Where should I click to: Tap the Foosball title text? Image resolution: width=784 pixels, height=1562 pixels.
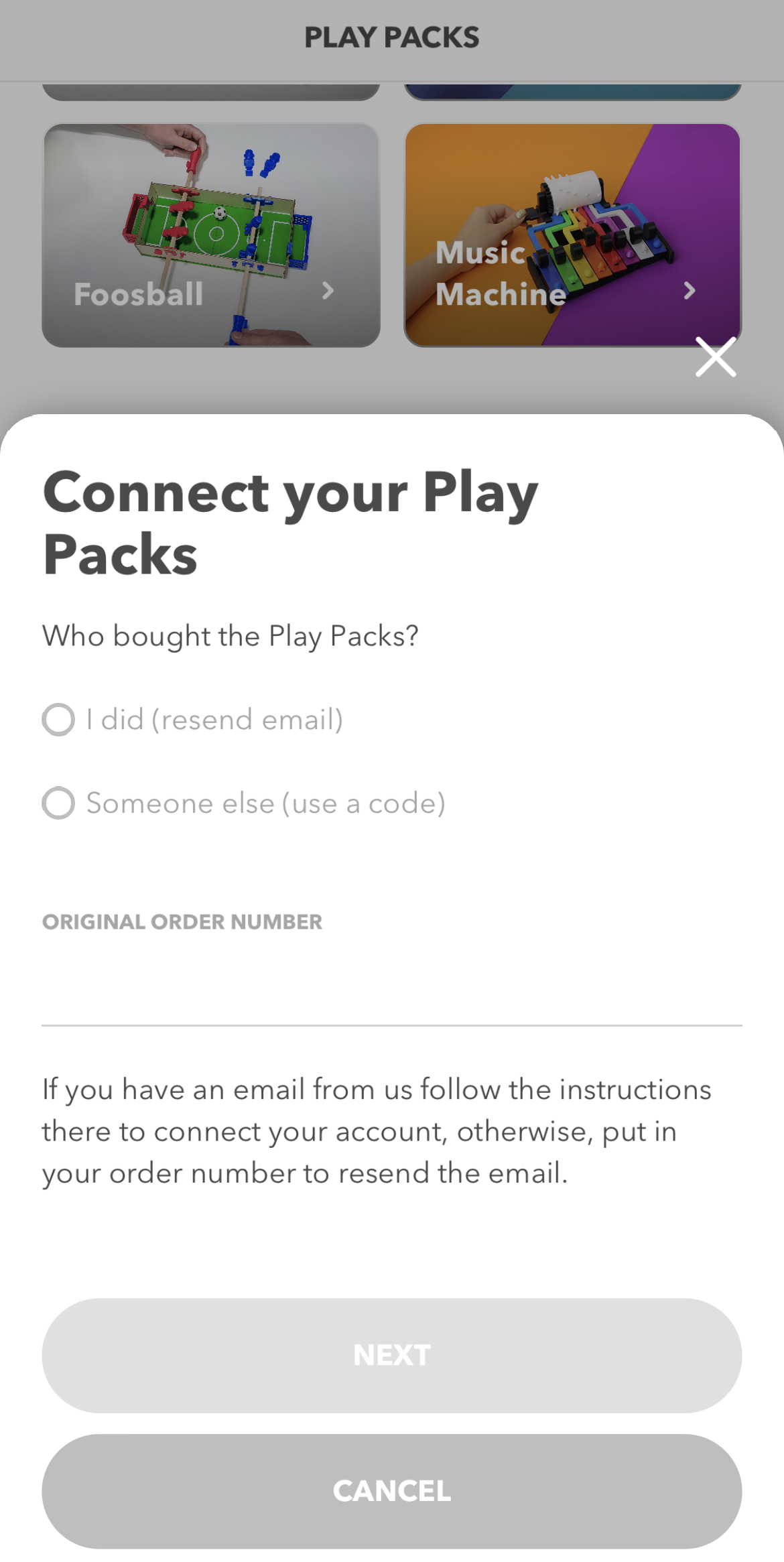pyautogui.click(x=139, y=294)
